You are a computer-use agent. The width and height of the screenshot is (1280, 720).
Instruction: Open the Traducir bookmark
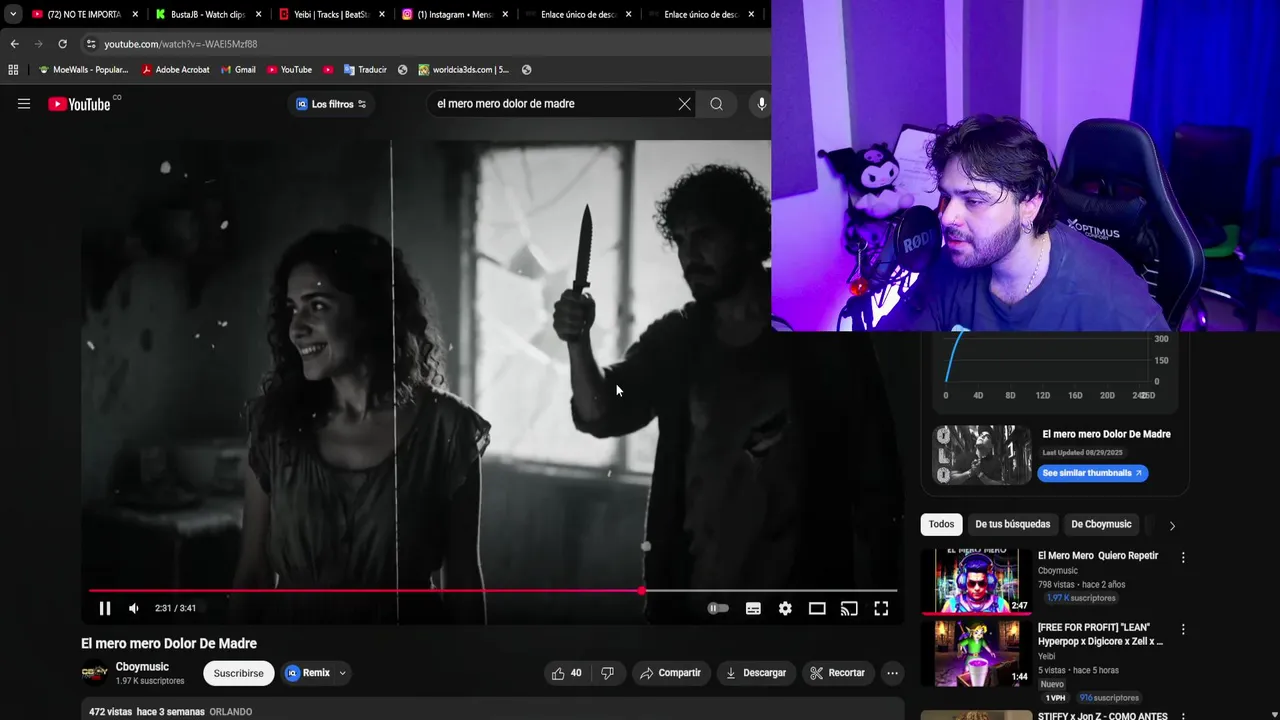point(365,70)
